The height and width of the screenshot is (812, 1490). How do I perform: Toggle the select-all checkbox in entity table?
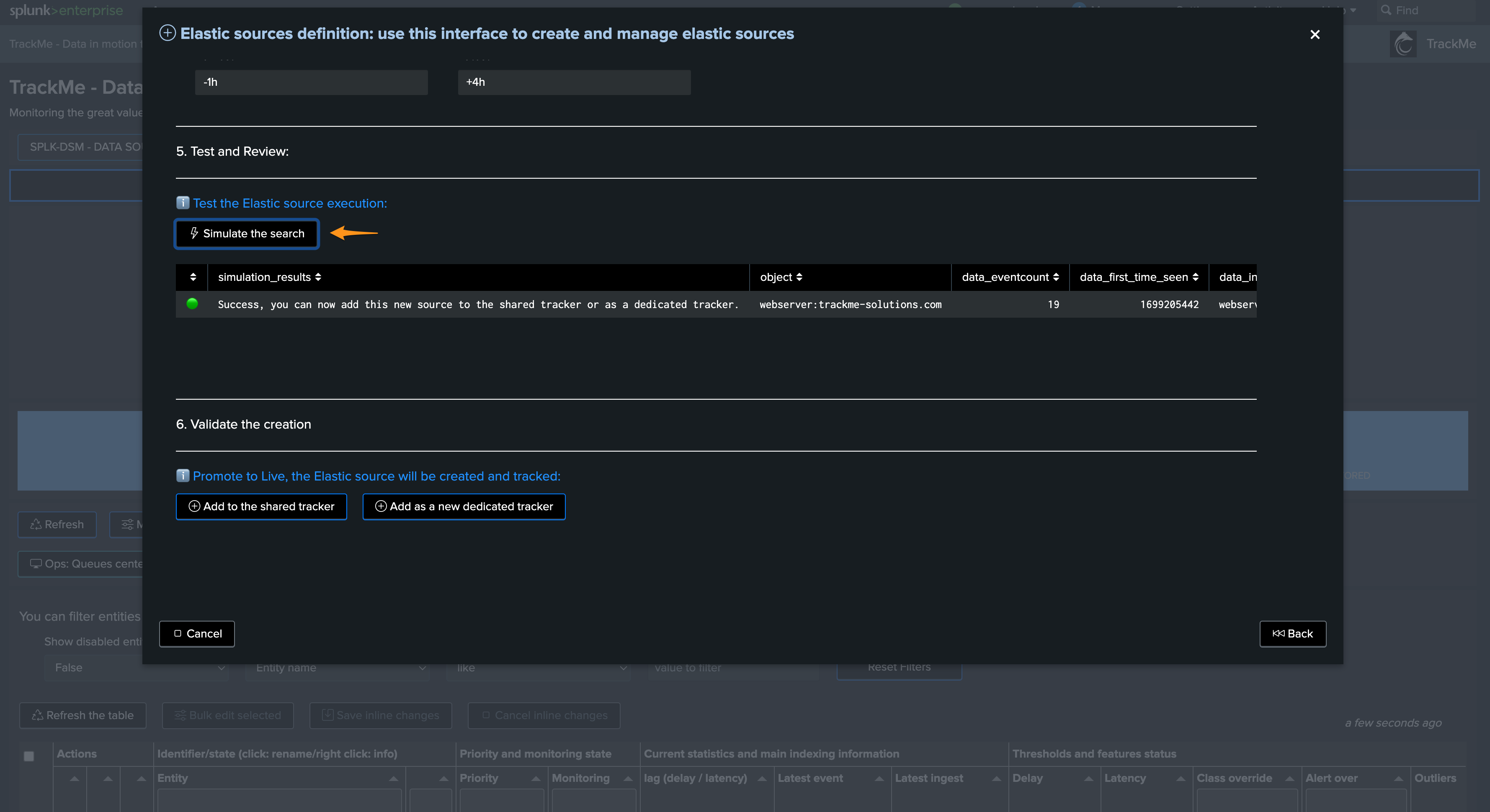coord(29,755)
